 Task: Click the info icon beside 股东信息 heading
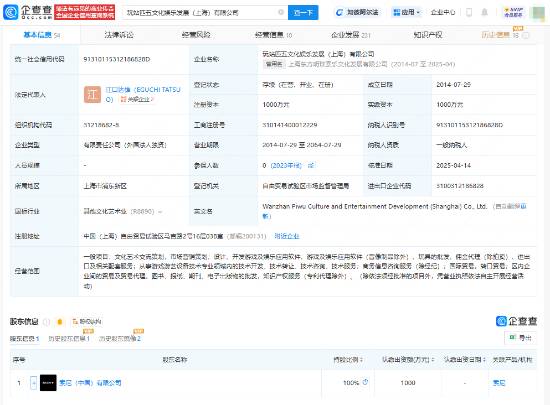[47, 322]
